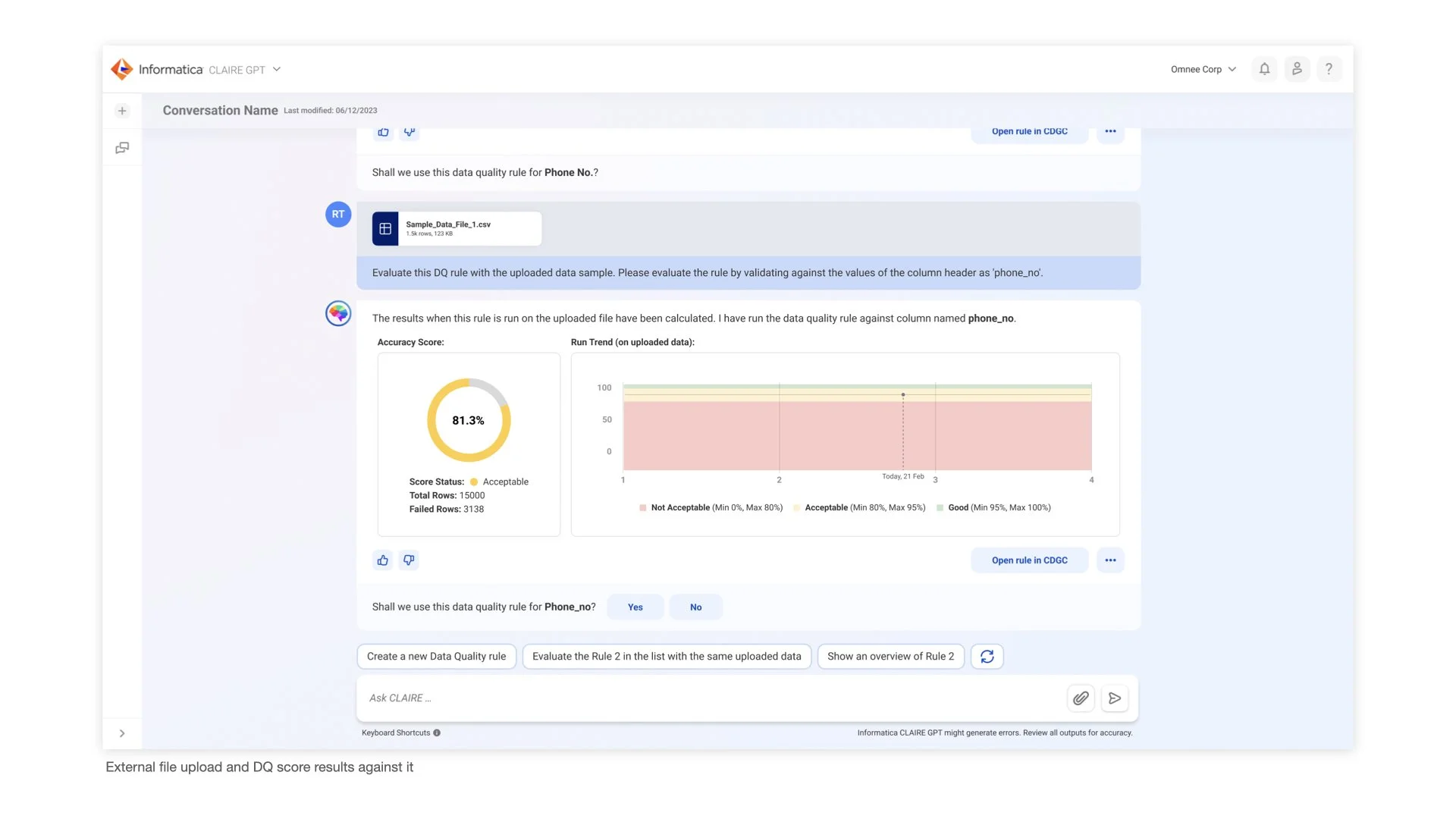Screen dimensions: 1456x819
Task: Click the send message arrow icon
Action: click(1115, 698)
